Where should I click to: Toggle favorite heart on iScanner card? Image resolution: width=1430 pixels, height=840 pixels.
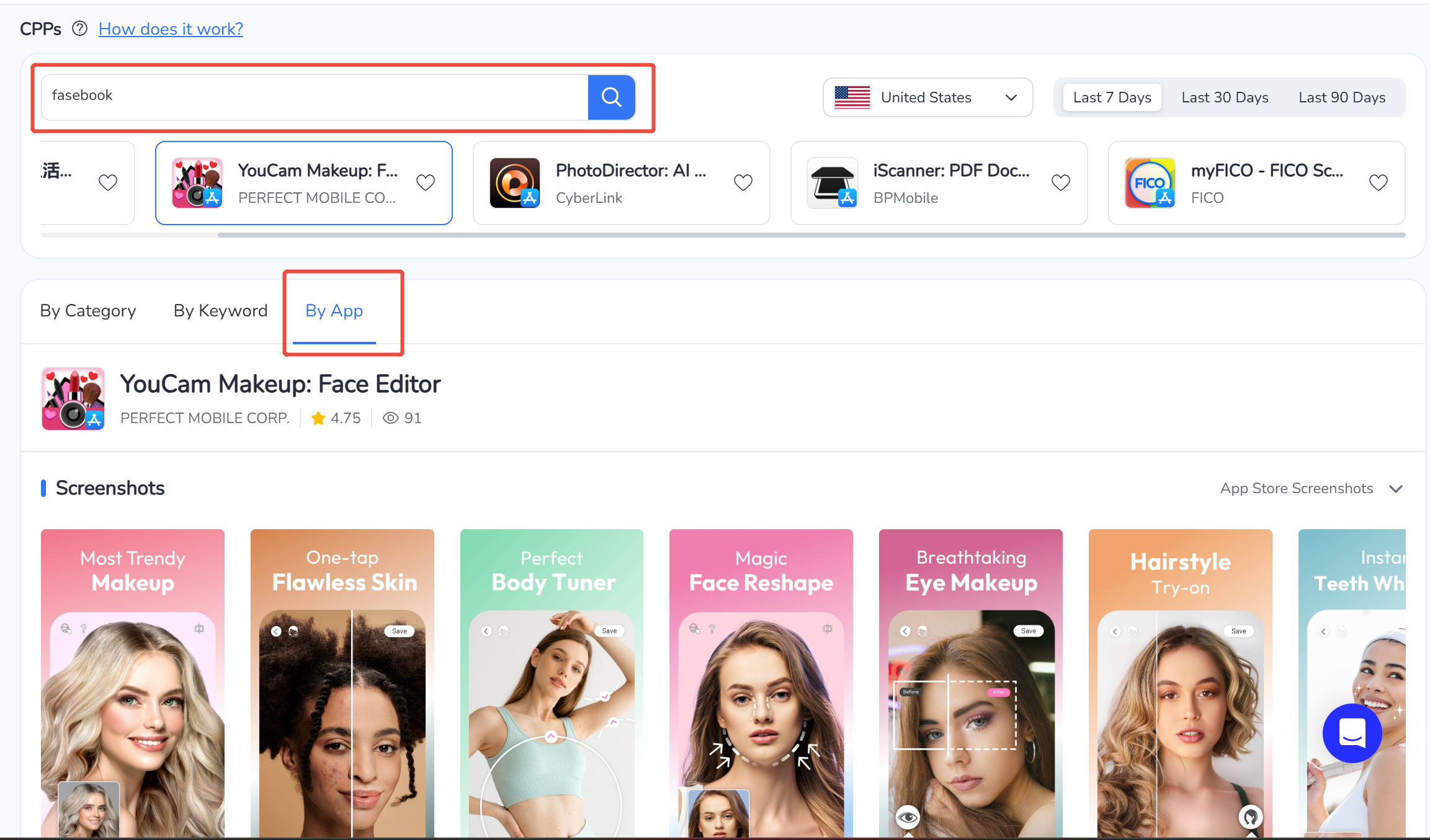pos(1061,182)
